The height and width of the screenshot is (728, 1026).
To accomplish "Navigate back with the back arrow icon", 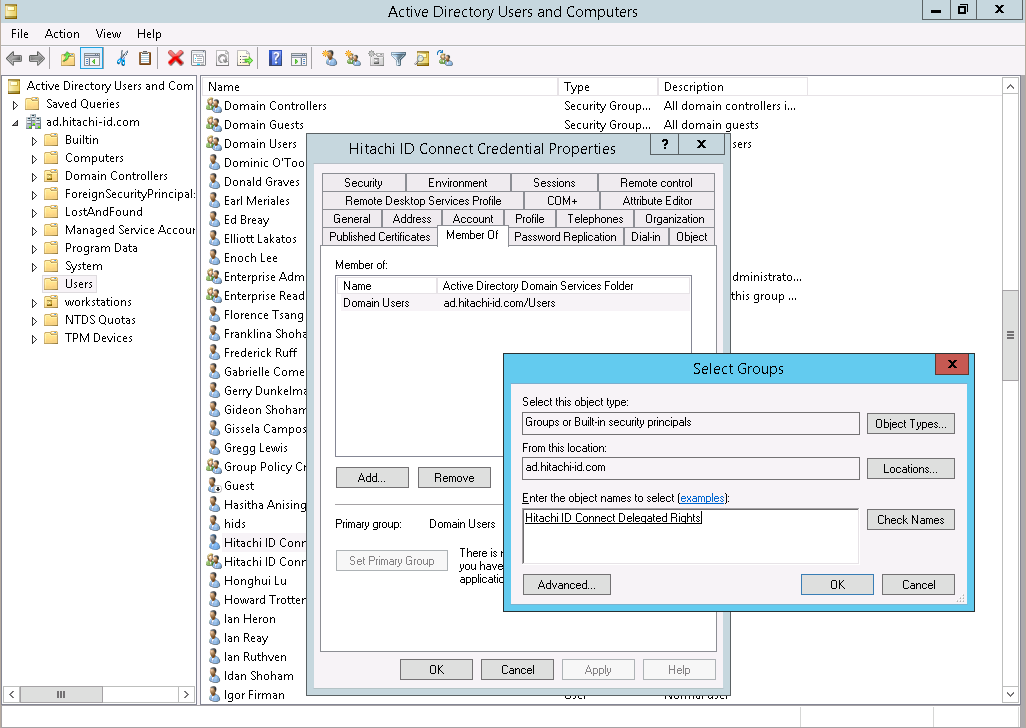I will pyautogui.click(x=14, y=58).
